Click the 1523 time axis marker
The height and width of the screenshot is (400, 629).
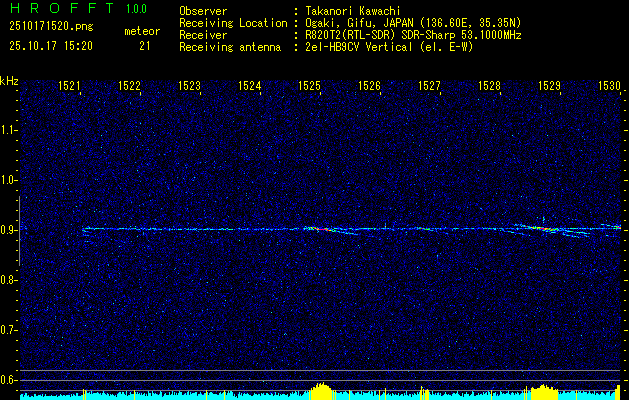pos(189,85)
